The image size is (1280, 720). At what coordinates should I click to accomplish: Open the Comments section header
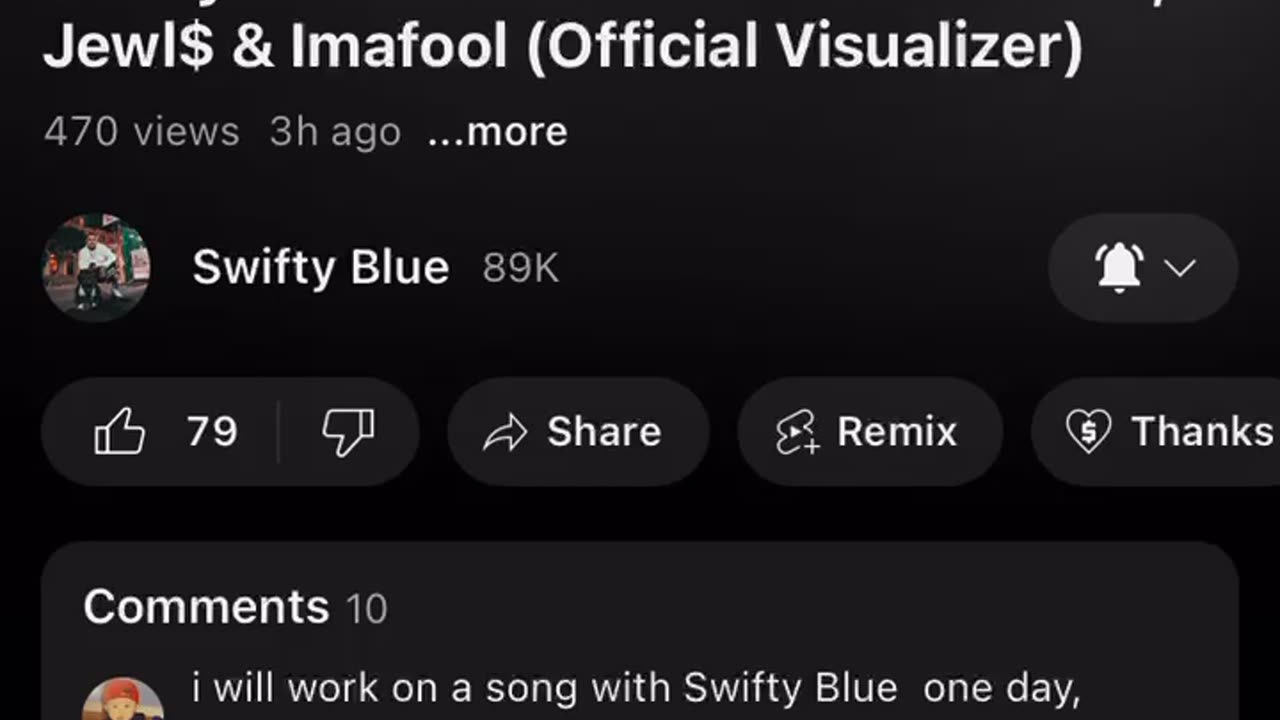pos(206,607)
